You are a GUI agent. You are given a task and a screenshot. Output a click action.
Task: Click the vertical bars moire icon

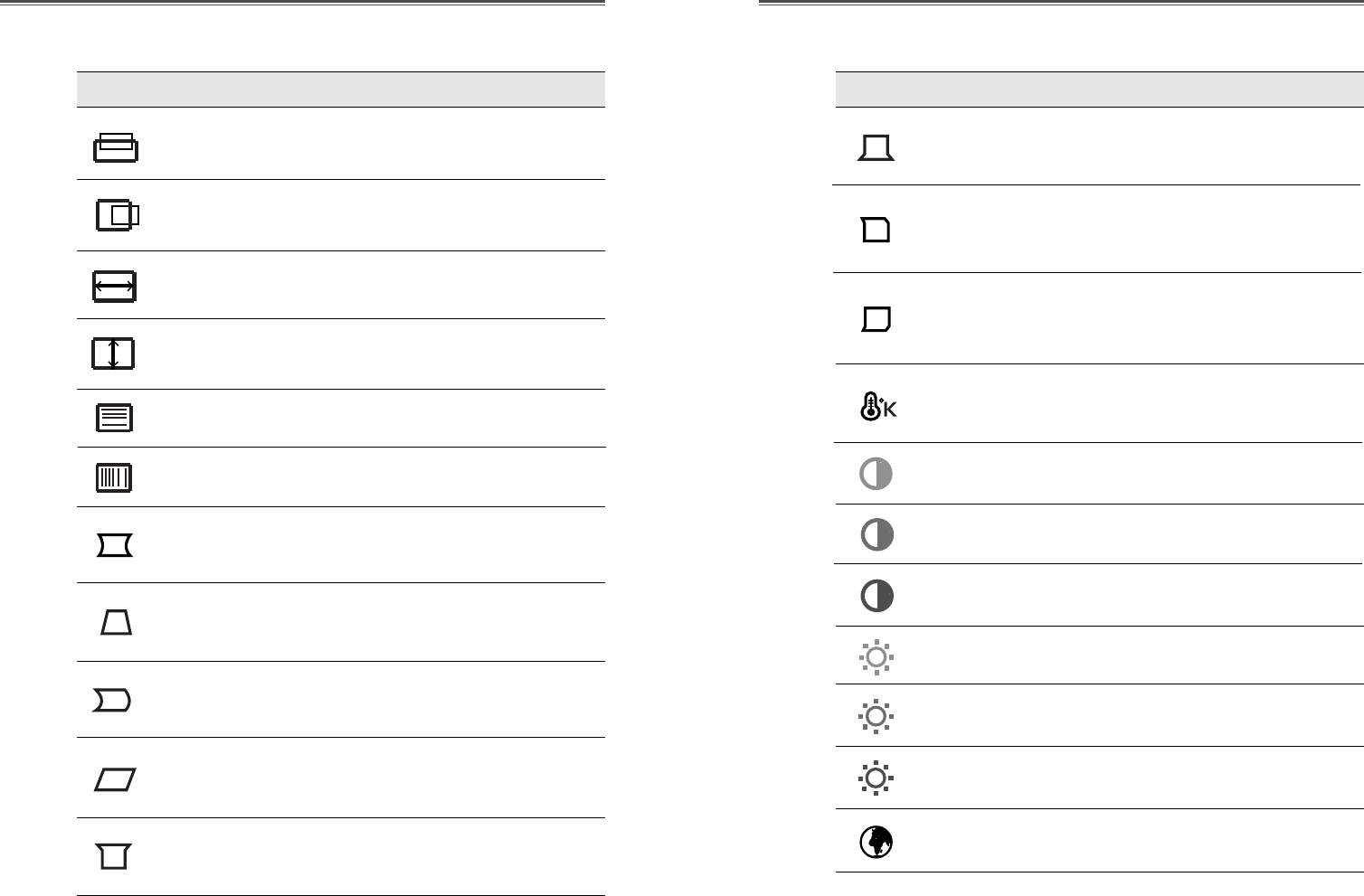[x=114, y=477]
